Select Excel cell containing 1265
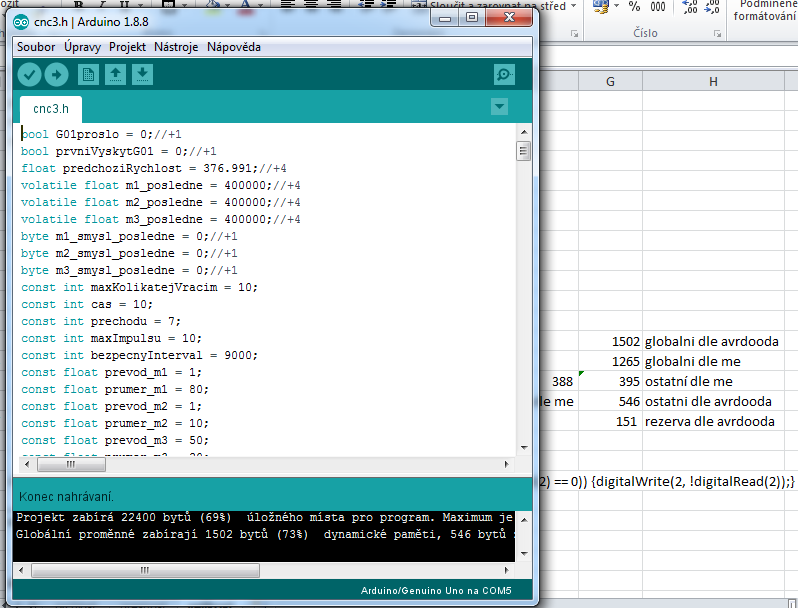The width and height of the screenshot is (798, 608). coord(610,361)
